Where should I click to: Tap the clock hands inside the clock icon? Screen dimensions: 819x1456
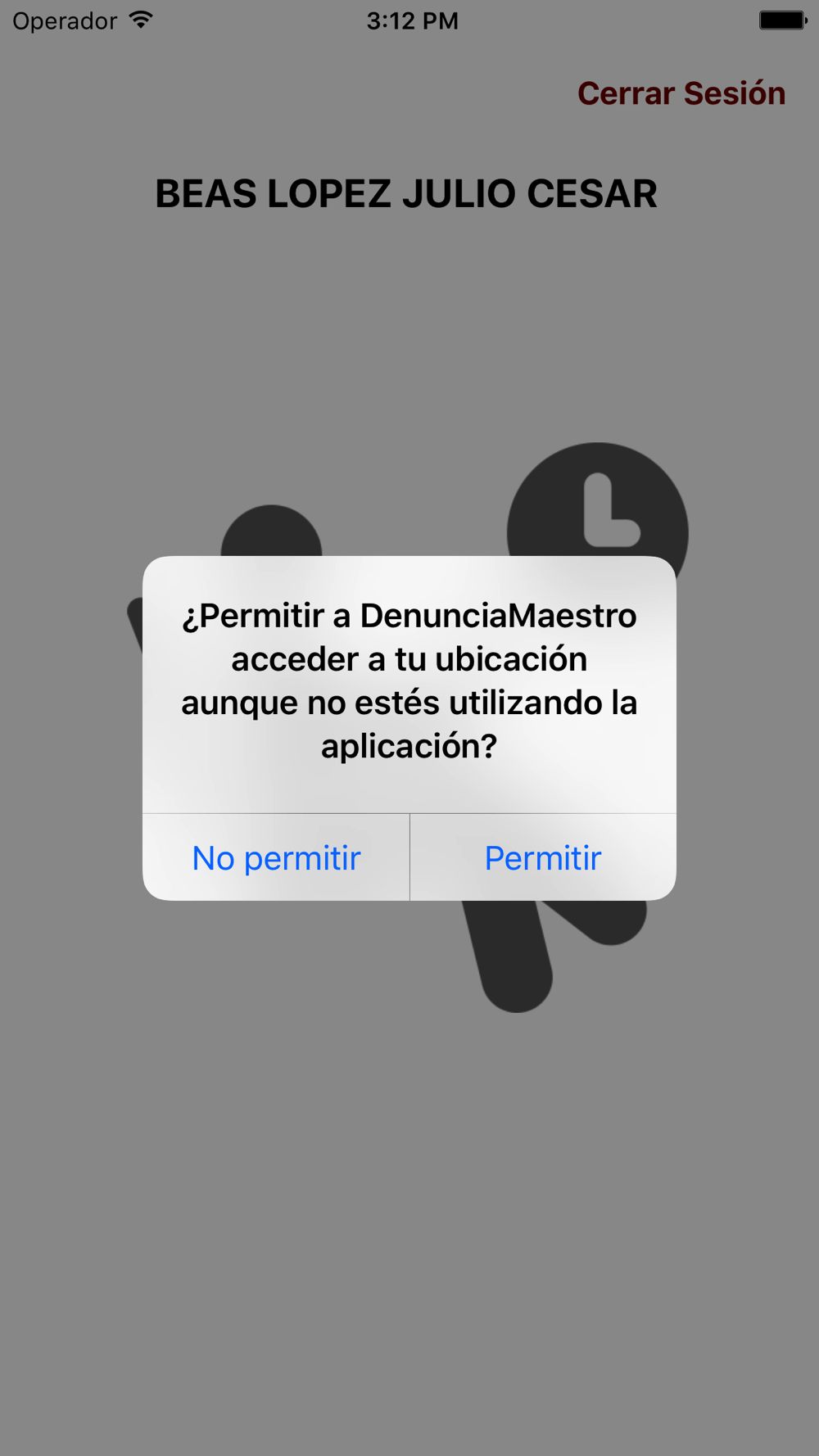coord(610,510)
